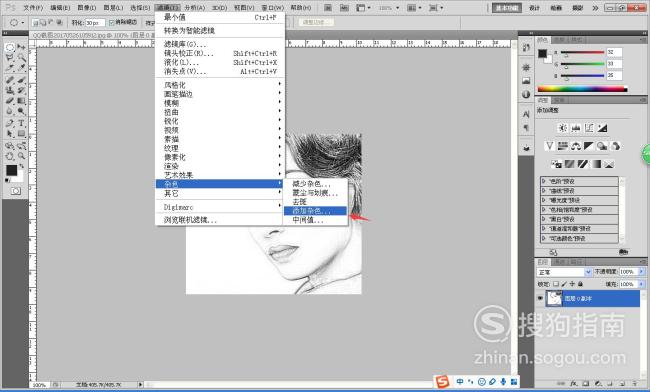This screenshot has height=392, width=650.
Task: Pick a color from the spectrum ramp
Action: tap(582, 89)
